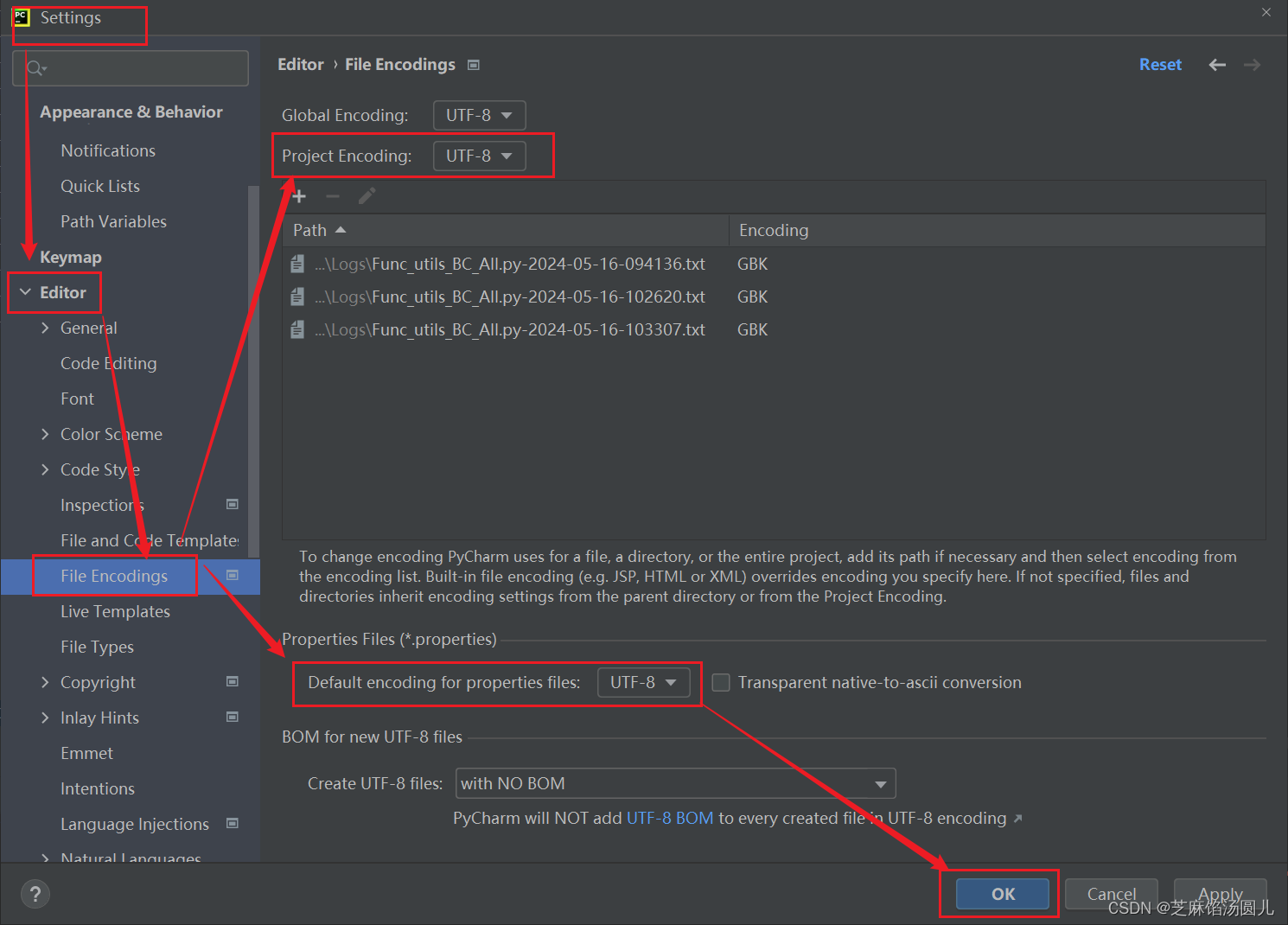Open Live Templates settings page

tap(115, 611)
